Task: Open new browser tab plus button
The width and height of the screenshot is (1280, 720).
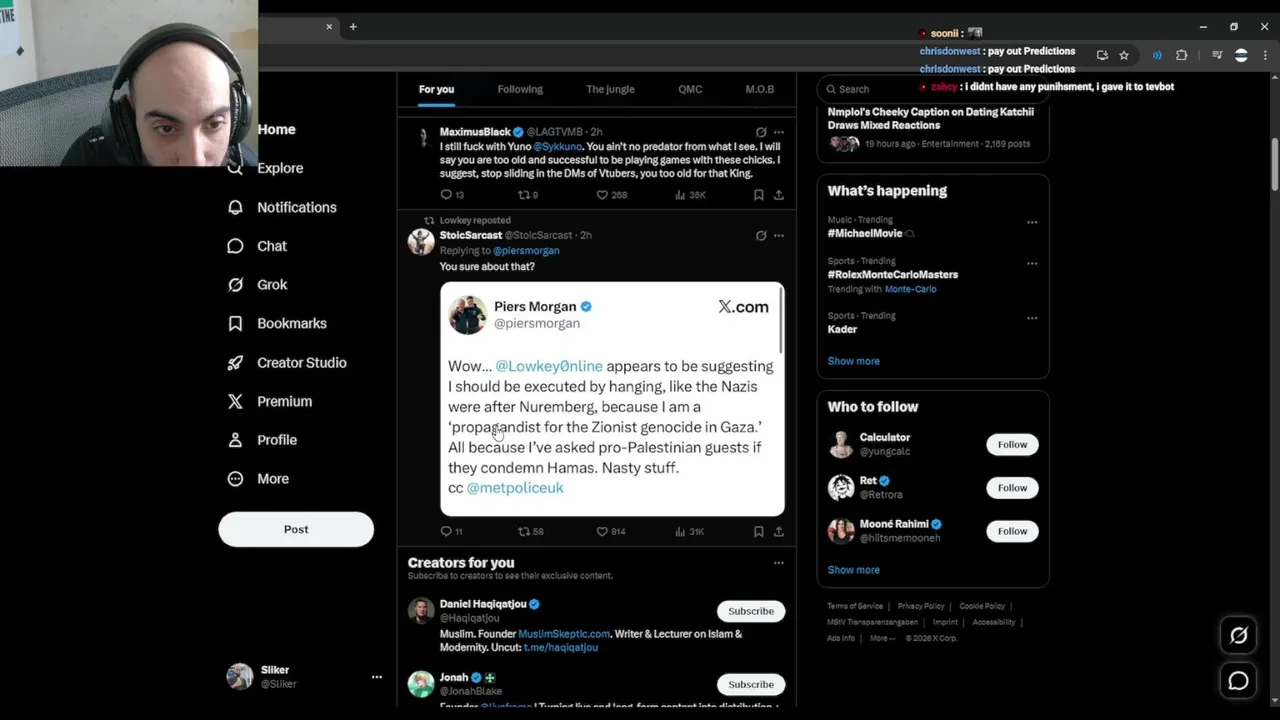Action: (x=353, y=27)
